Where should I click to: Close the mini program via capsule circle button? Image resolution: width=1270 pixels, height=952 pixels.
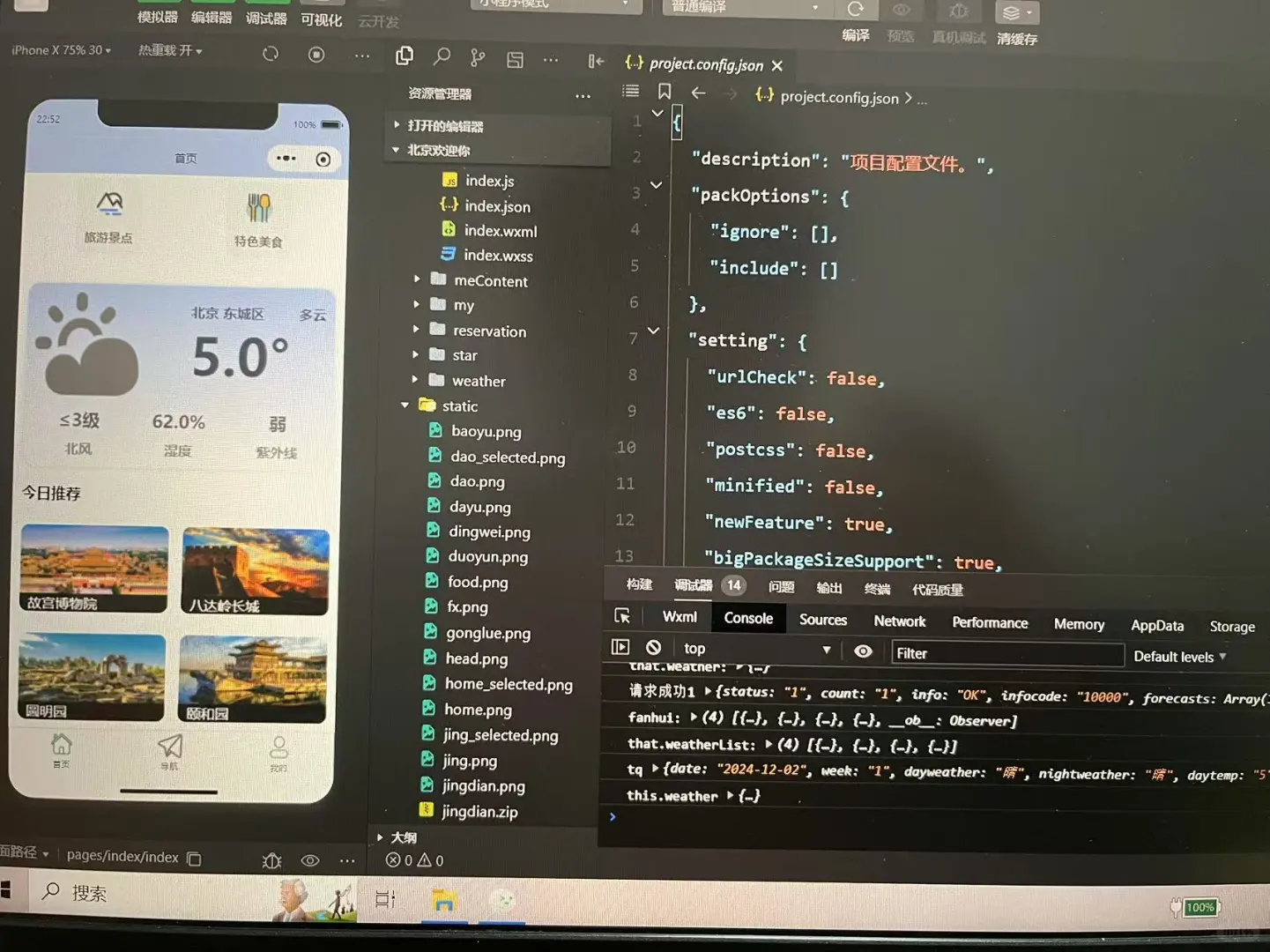tap(323, 160)
